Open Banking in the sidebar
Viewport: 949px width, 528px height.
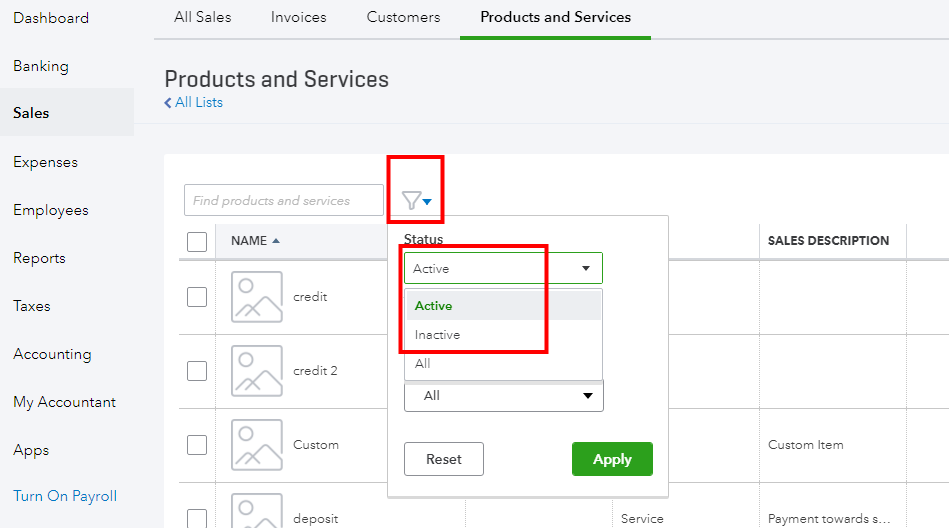[x=41, y=66]
